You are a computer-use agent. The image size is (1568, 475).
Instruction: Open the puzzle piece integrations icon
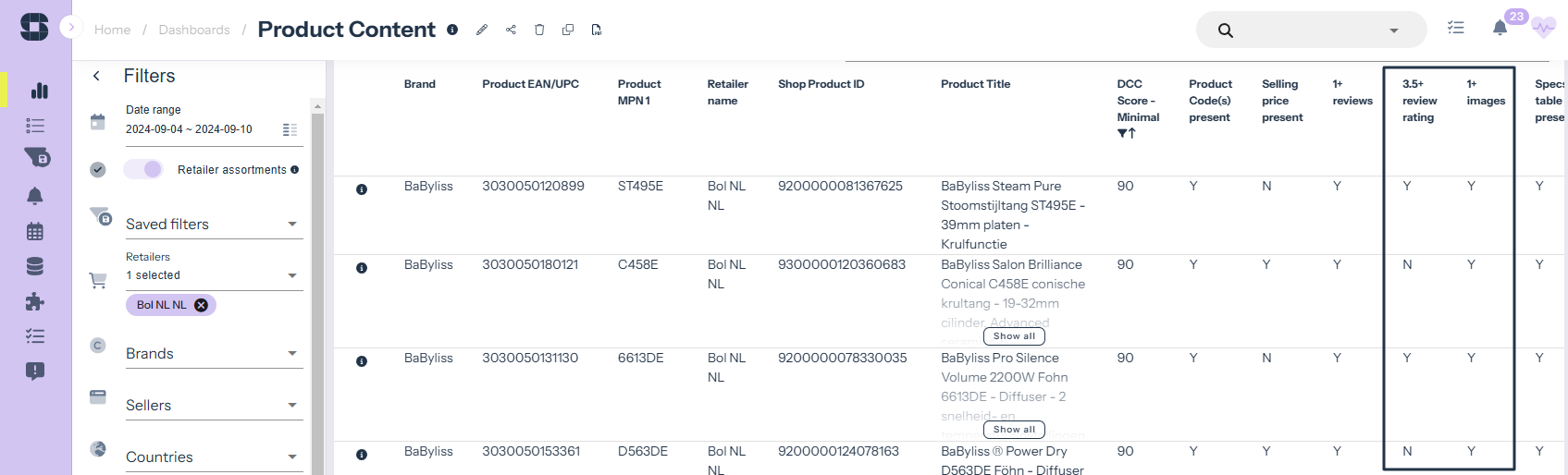click(35, 301)
